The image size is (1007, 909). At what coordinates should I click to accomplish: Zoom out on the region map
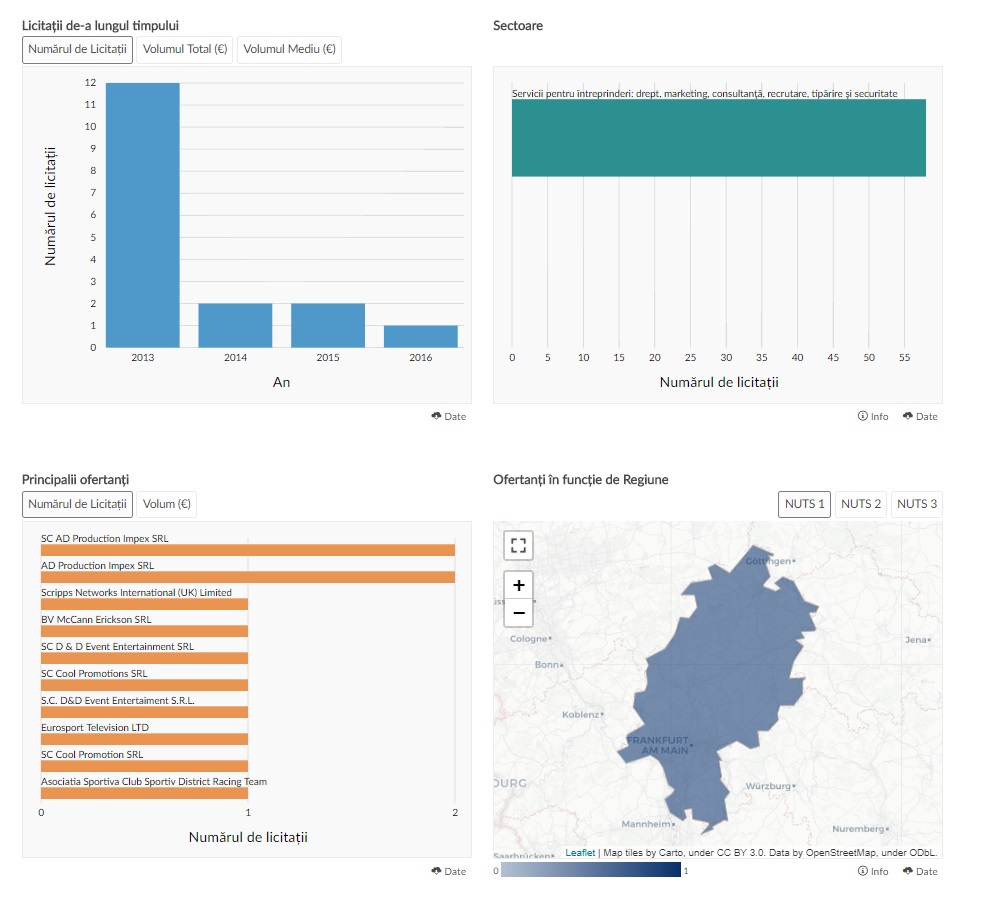(518, 613)
